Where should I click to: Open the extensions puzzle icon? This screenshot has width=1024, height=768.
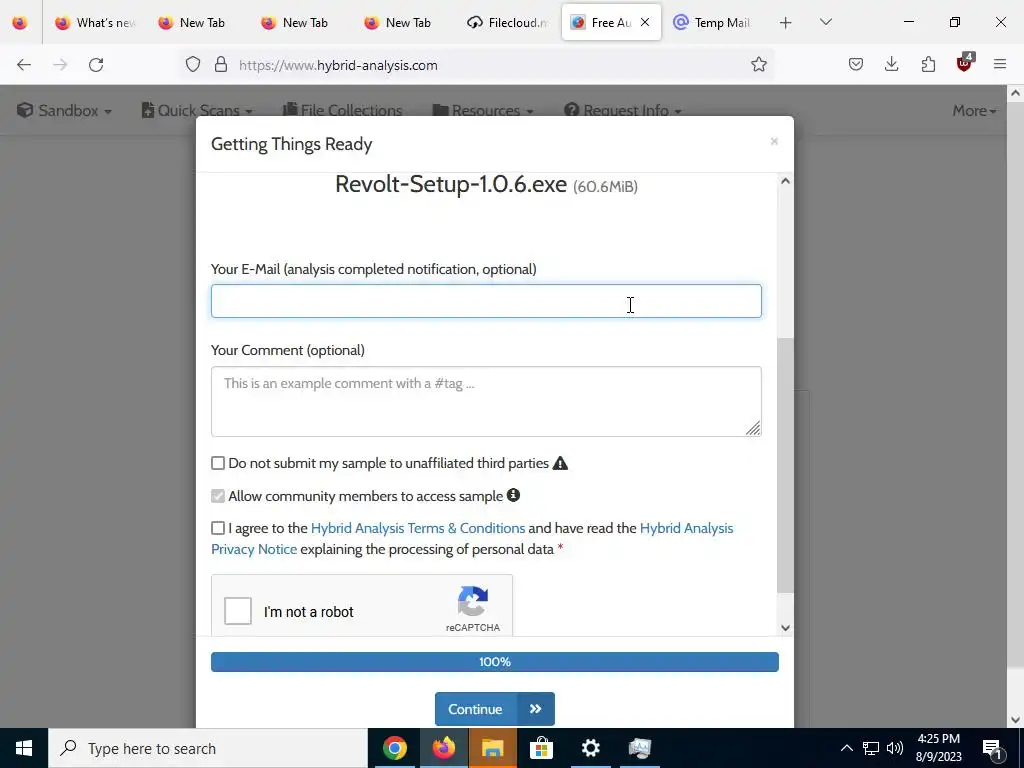tap(928, 64)
